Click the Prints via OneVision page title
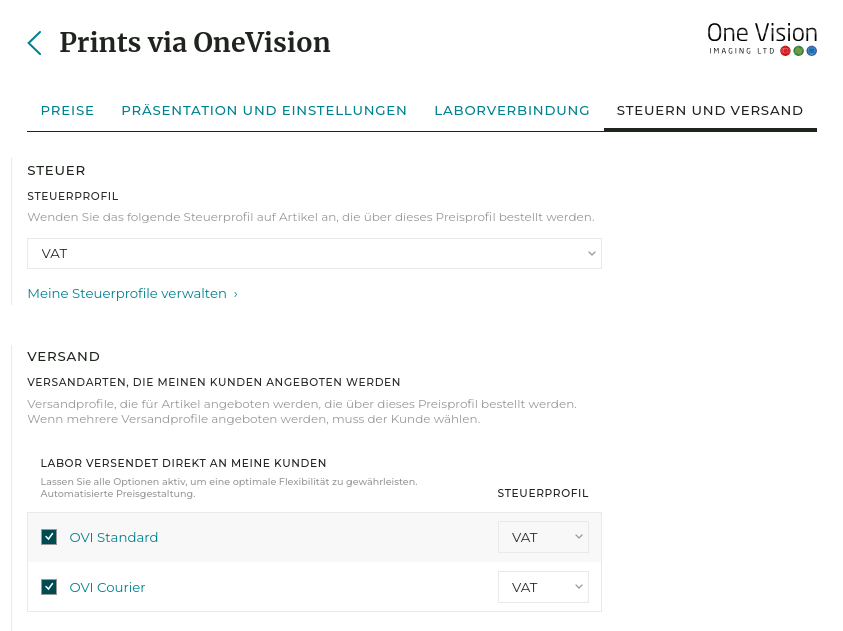This screenshot has height=631, width=843. pyautogui.click(x=194, y=43)
